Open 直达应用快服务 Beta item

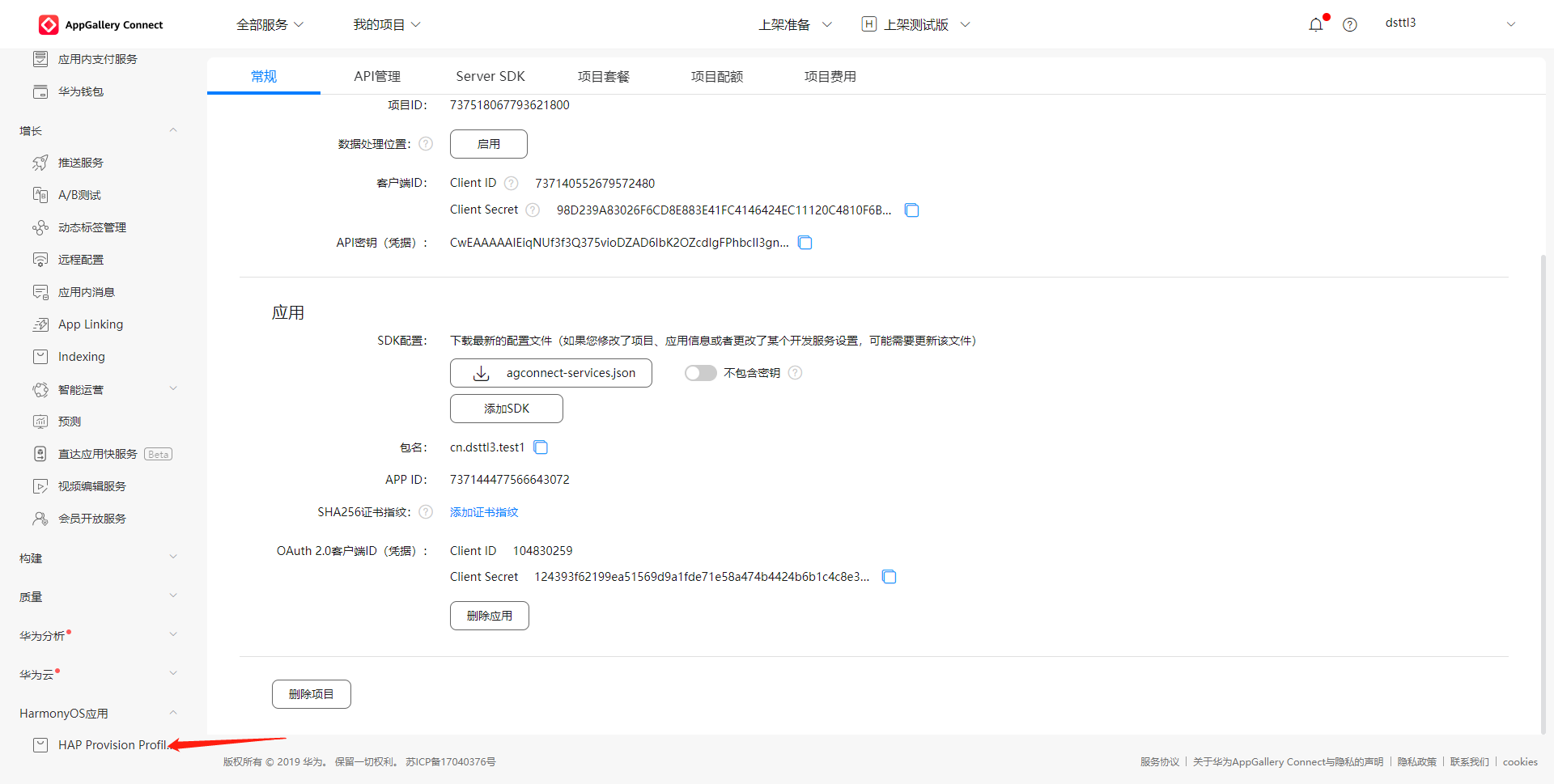(102, 454)
